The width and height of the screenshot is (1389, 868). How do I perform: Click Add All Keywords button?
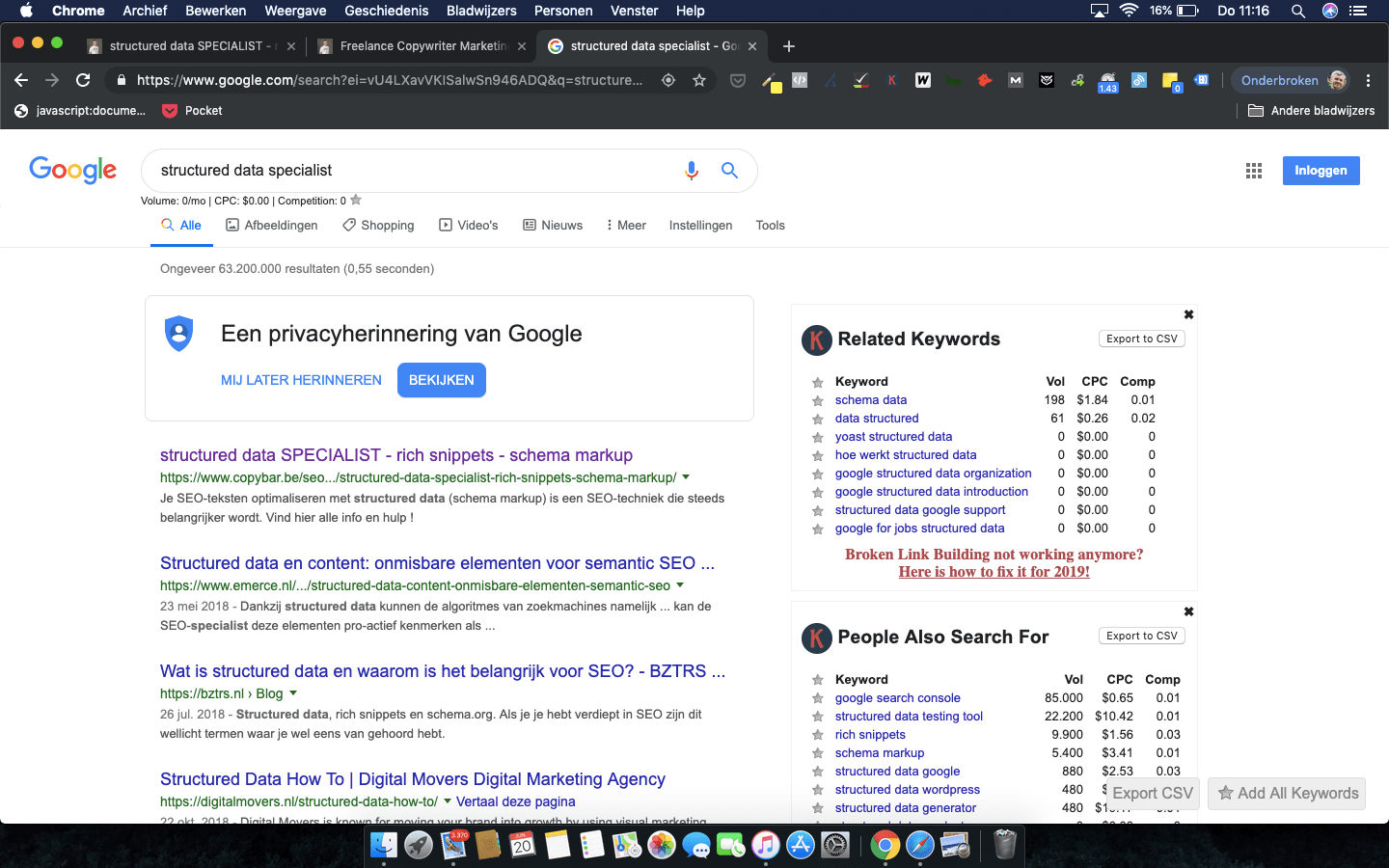pyautogui.click(x=1287, y=793)
